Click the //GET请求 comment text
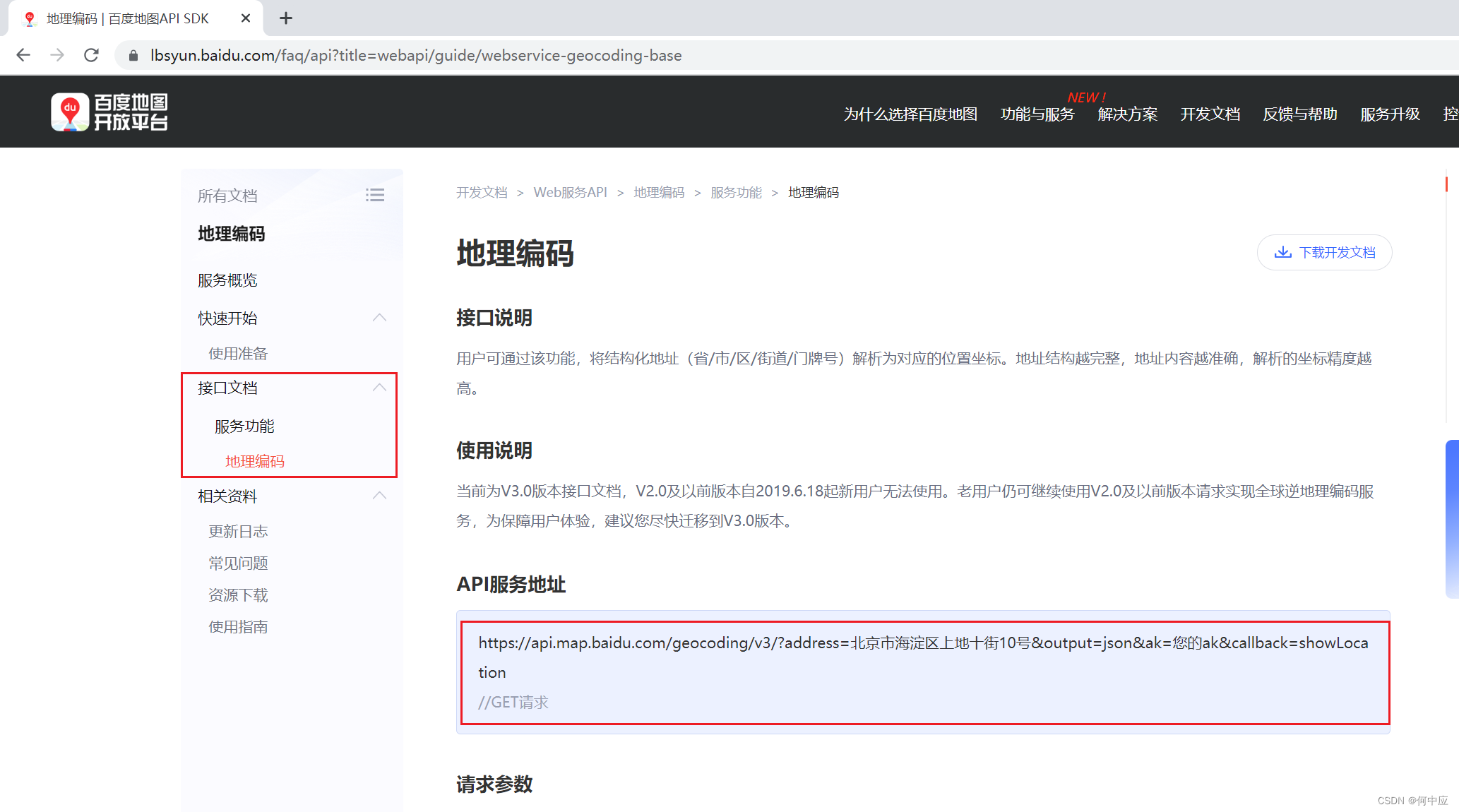Image resolution: width=1459 pixels, height=812 pixels. pyautogui.click(x=513, y=702)
